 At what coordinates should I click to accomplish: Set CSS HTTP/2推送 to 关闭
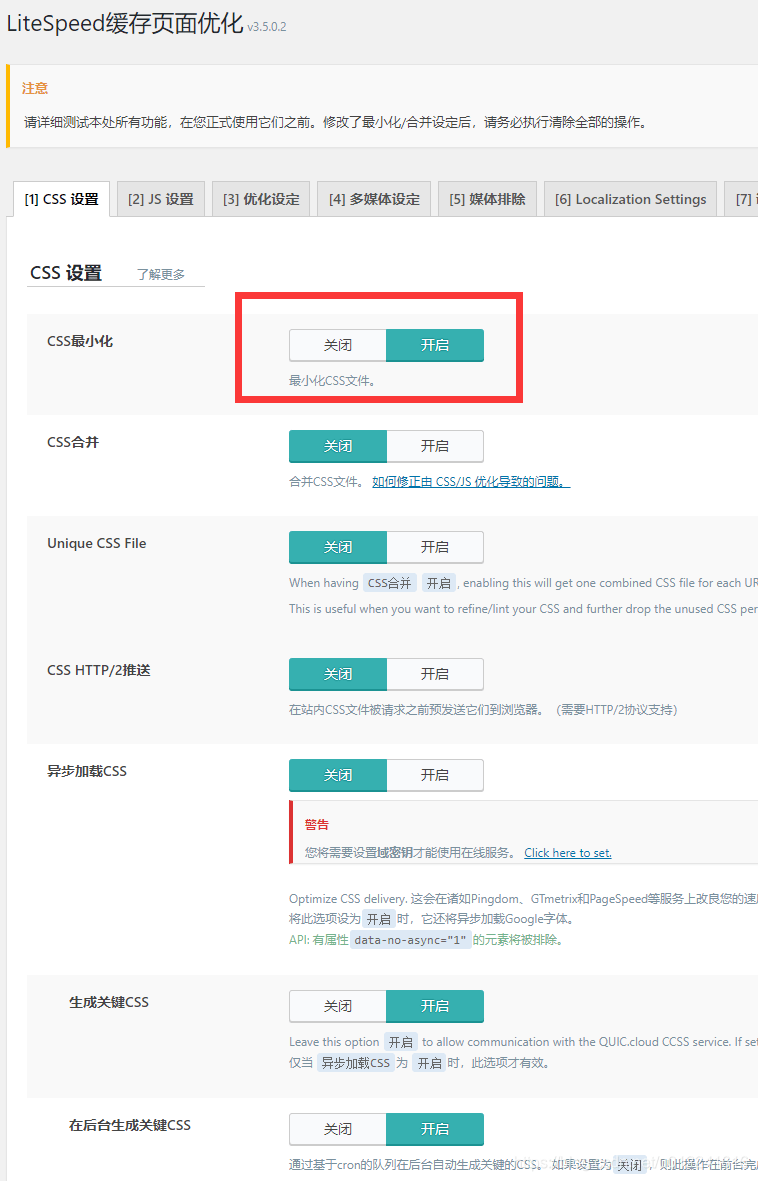click(x=338, y=674)
